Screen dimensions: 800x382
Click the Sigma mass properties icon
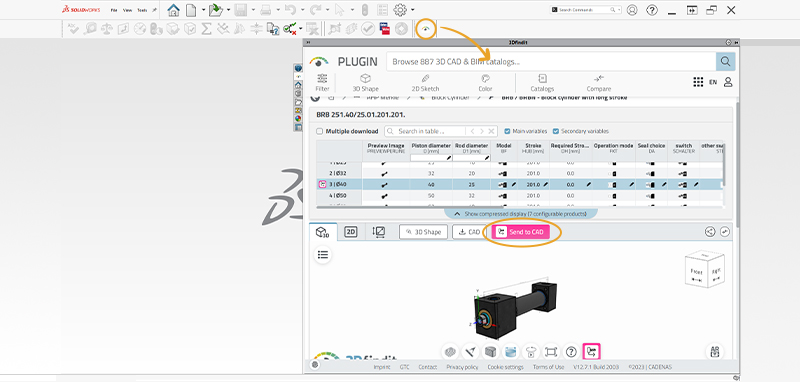pos(206,29)
